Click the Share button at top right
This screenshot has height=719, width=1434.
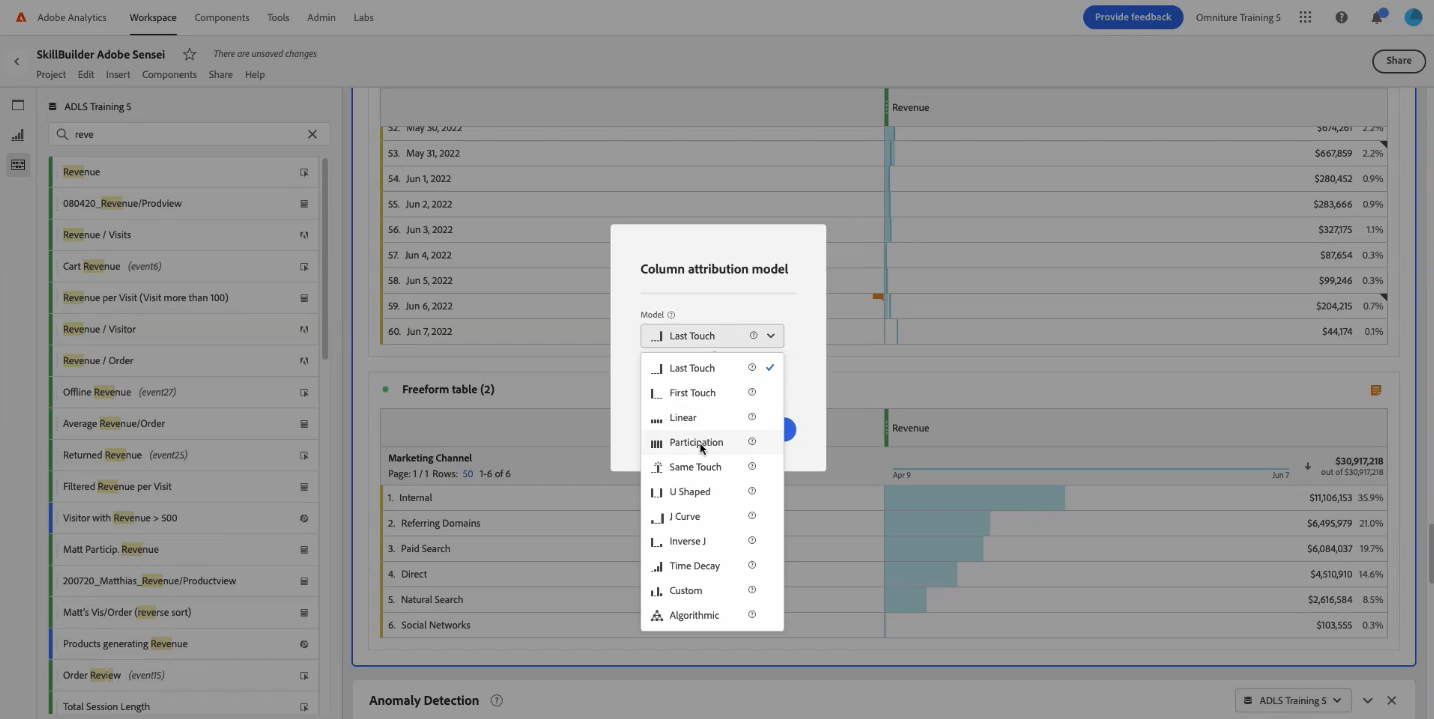(x=1397, y=60)
